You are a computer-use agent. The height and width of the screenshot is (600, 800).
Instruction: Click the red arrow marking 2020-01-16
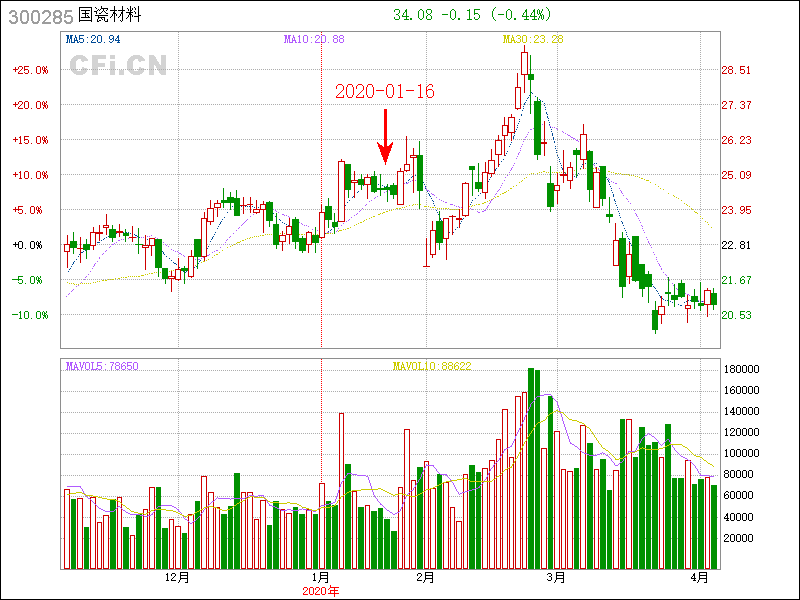384,137
